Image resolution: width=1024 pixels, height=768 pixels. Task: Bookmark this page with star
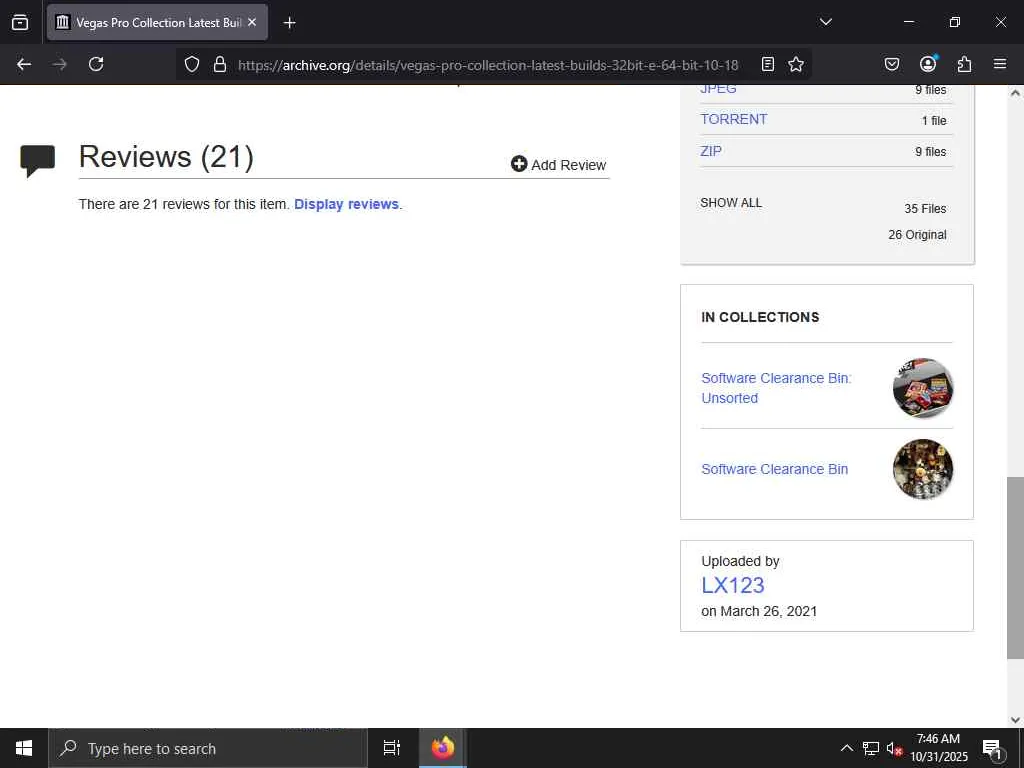pos(795,64)
